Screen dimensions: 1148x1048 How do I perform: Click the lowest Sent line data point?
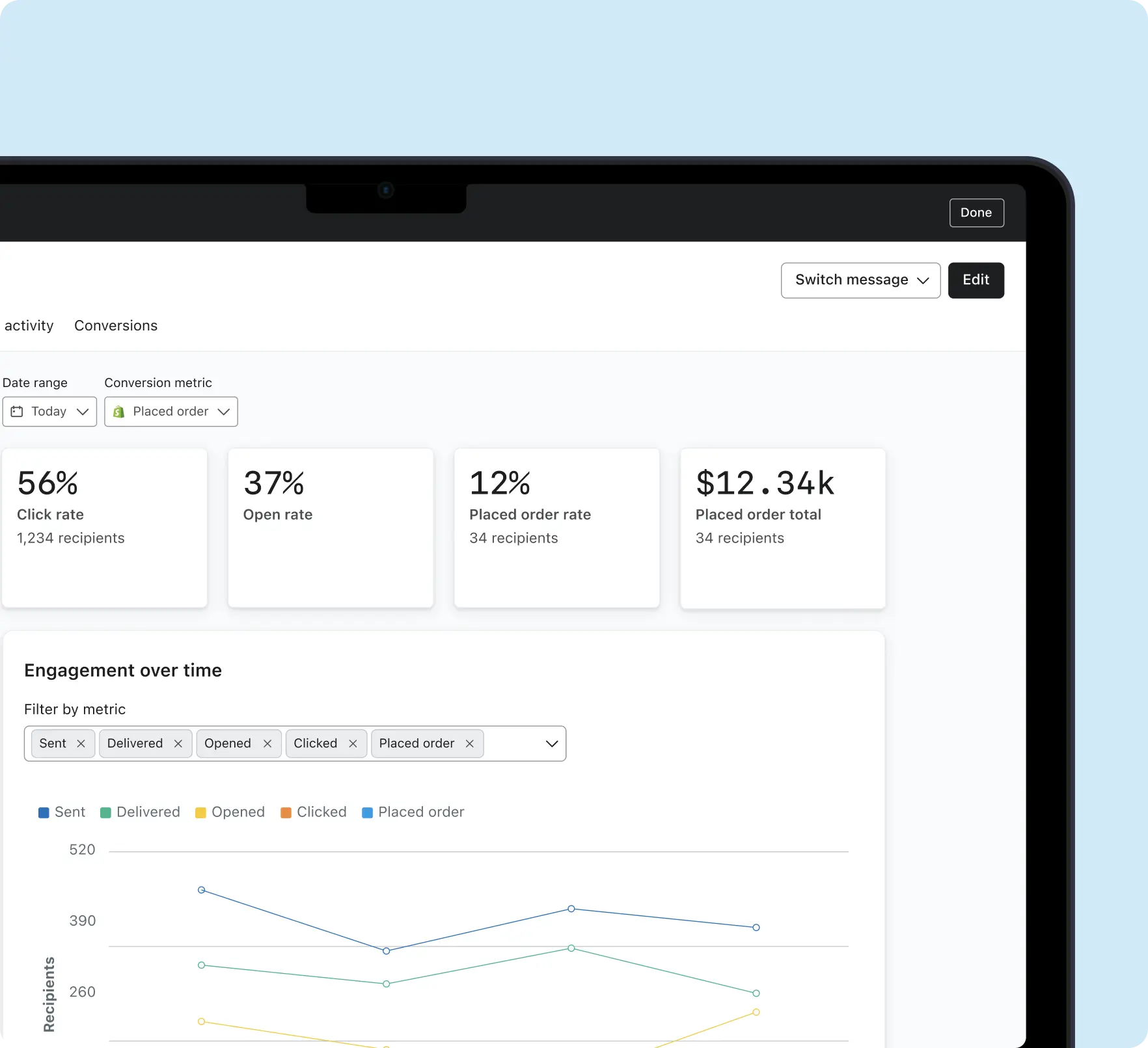(x=387, y=951)
